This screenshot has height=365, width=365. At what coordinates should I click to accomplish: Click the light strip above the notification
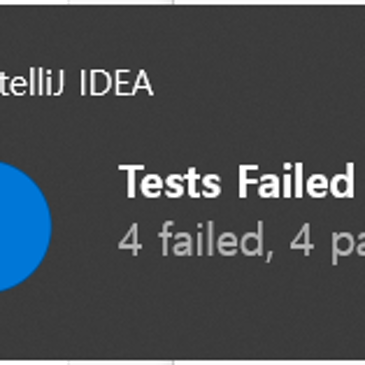pos(182,2)
